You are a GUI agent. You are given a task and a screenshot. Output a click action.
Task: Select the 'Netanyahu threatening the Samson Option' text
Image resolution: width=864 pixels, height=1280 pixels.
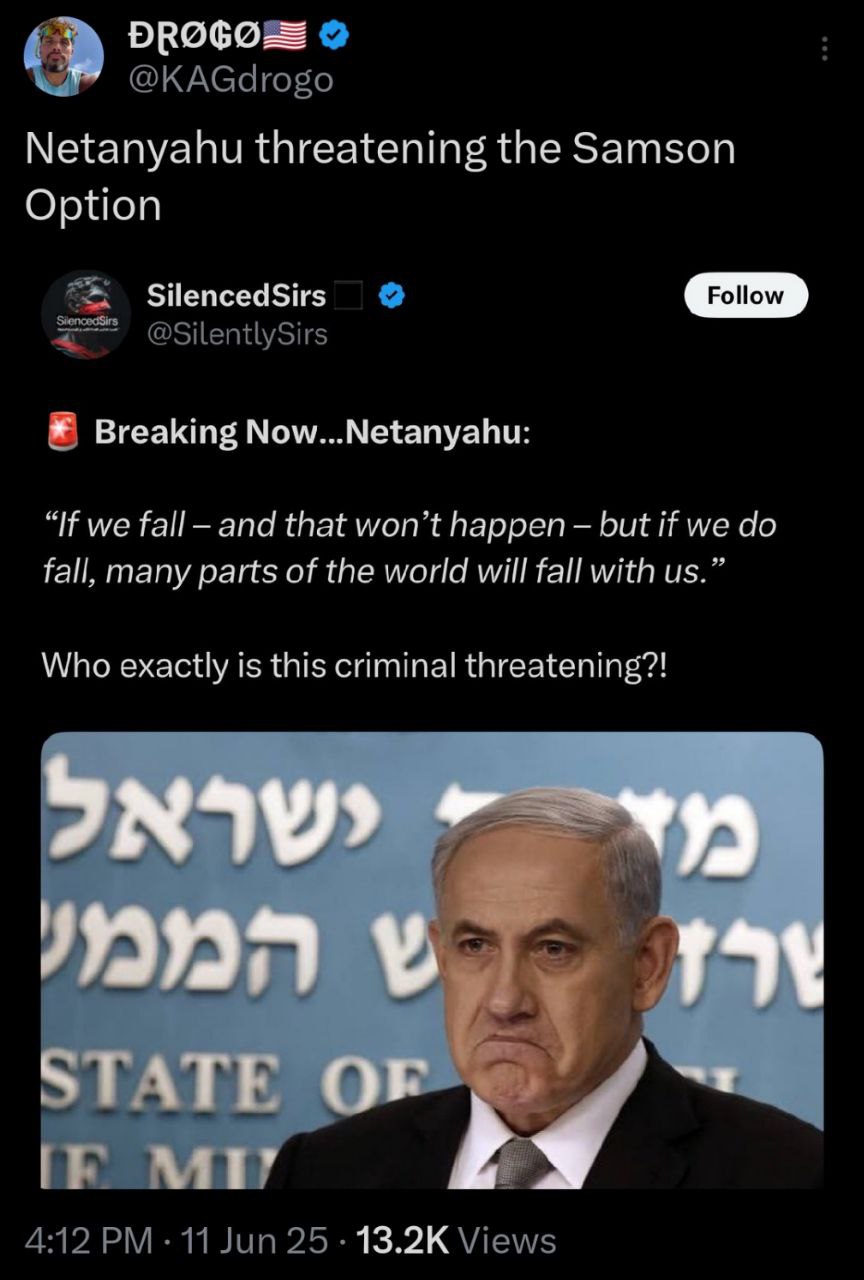click(x=380, y=176)
